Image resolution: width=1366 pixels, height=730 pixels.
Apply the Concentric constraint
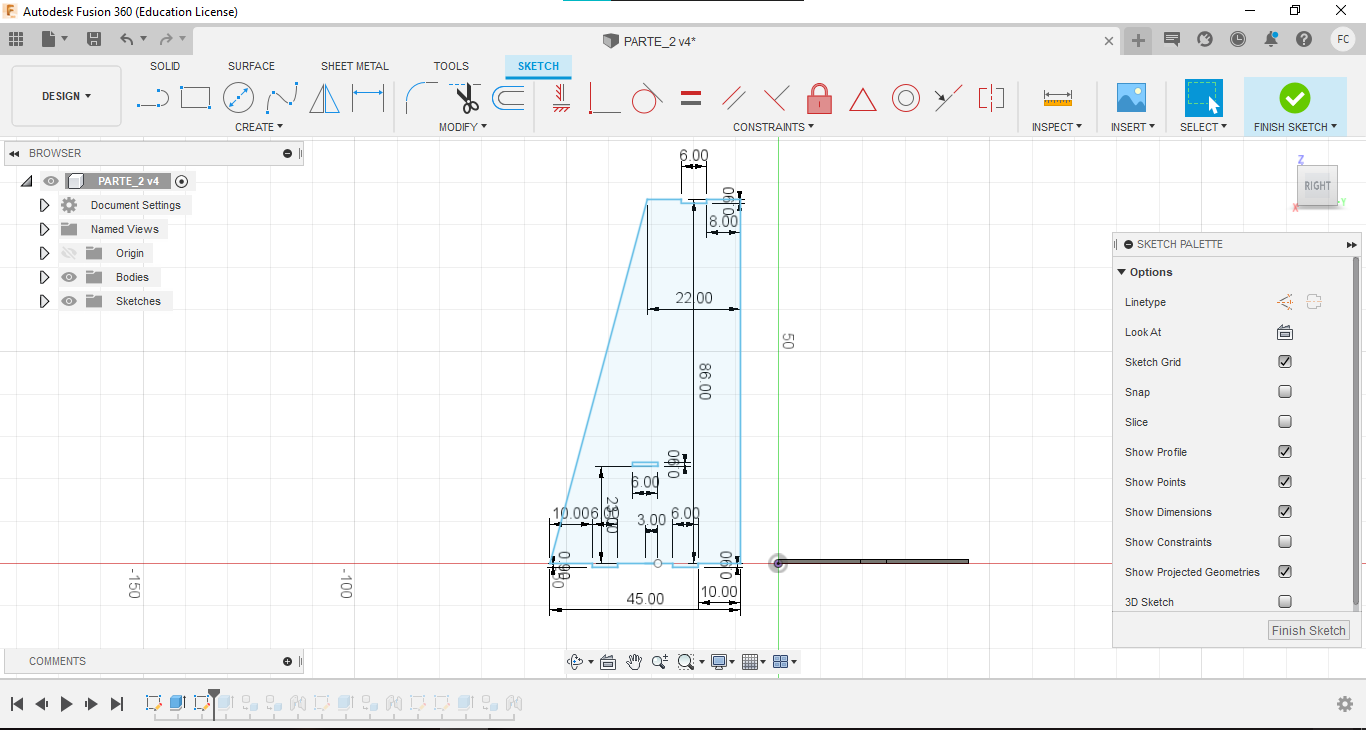pos(905,98)
